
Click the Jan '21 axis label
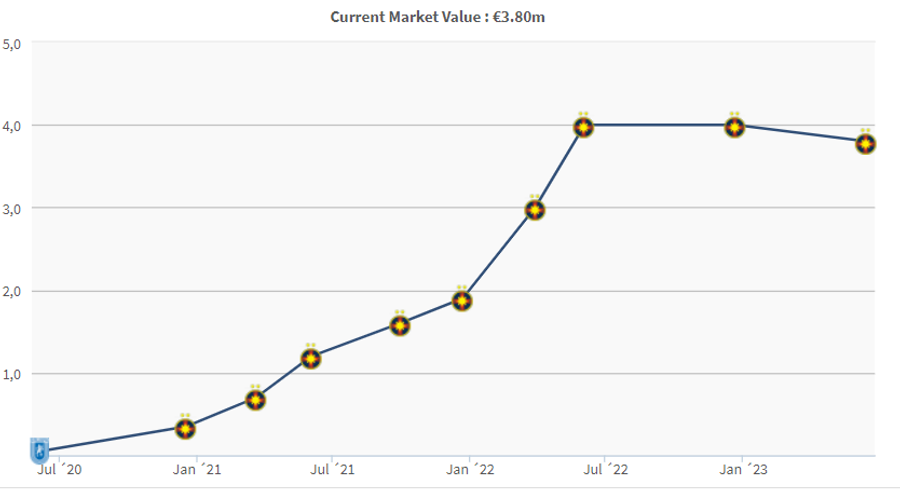click(x=197, y=470)
